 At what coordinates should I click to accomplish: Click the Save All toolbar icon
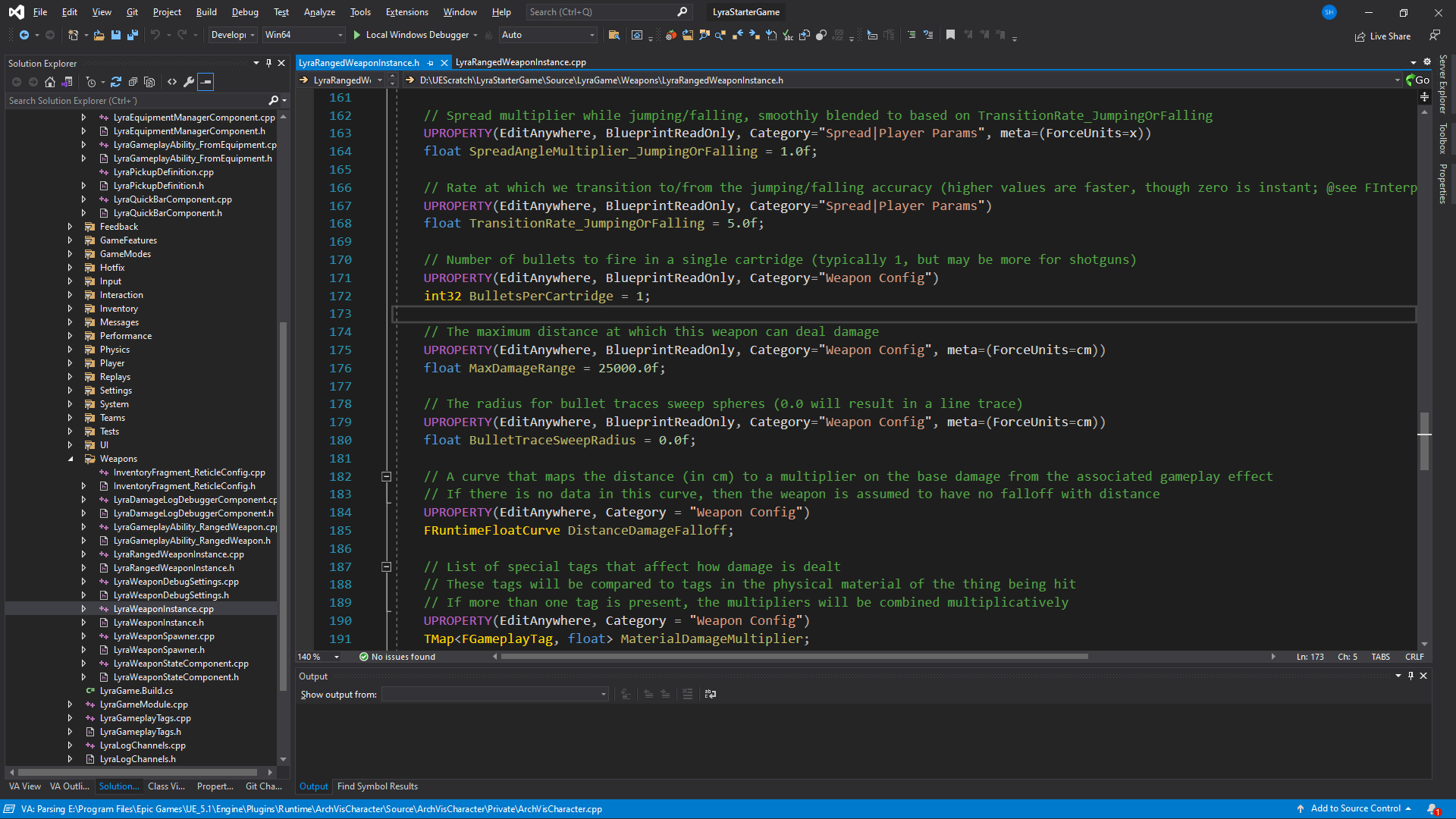pos(132,35)
